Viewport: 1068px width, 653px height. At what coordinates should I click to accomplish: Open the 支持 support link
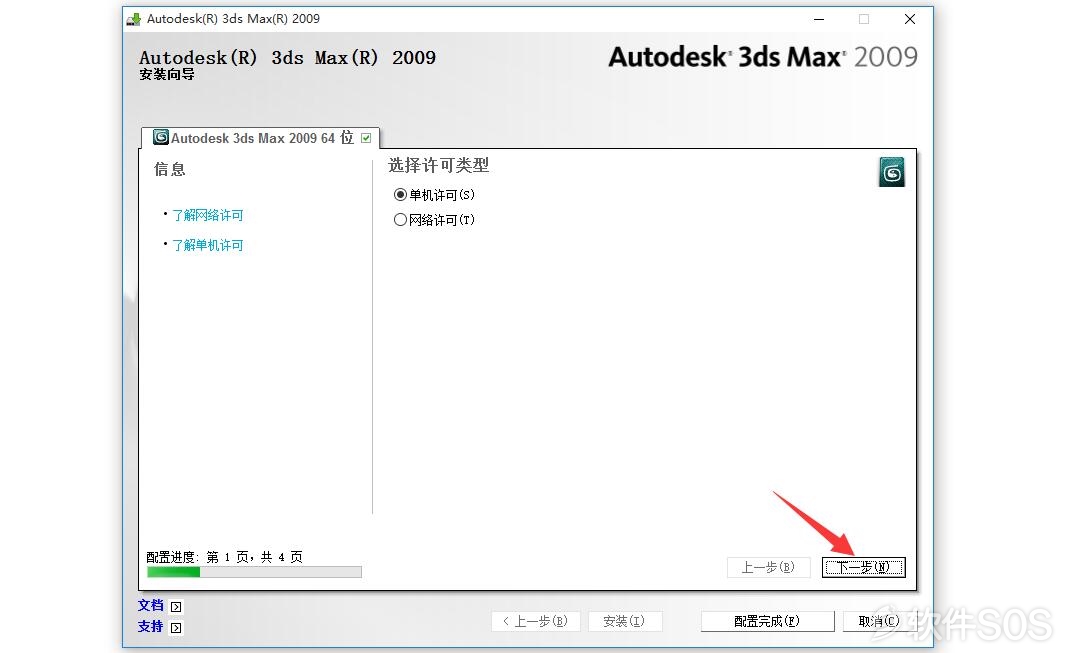(x=151, y=626)
